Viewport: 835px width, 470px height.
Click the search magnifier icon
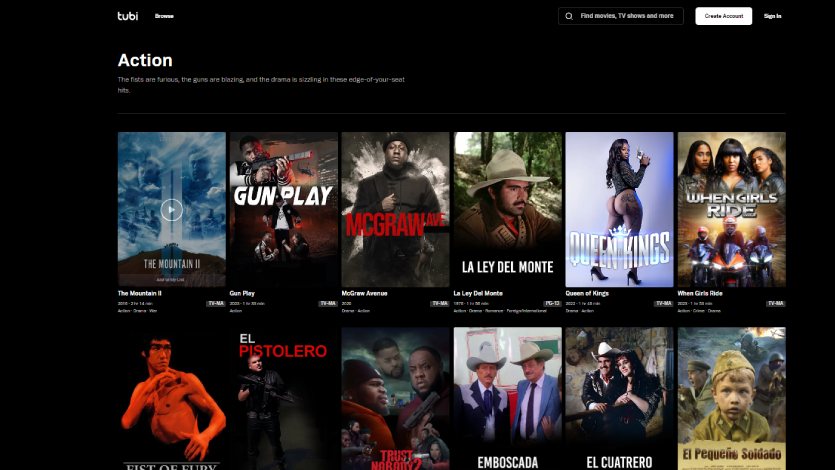point(569,16)
